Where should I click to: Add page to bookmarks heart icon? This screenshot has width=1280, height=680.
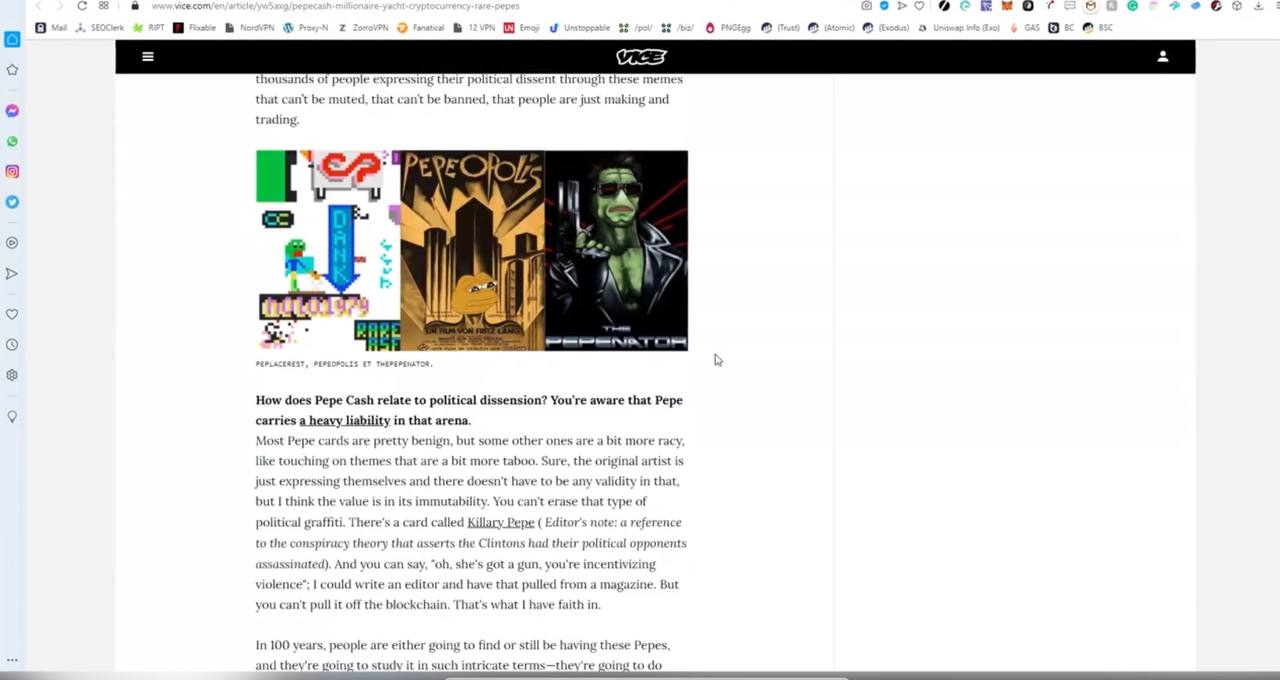point(920,6)
